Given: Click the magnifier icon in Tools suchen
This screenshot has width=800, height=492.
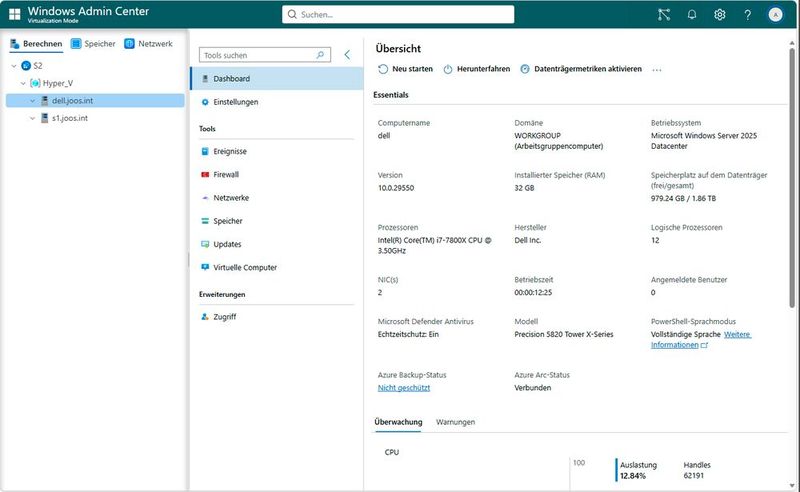Looking at the screenshot, I should (320, 55).
